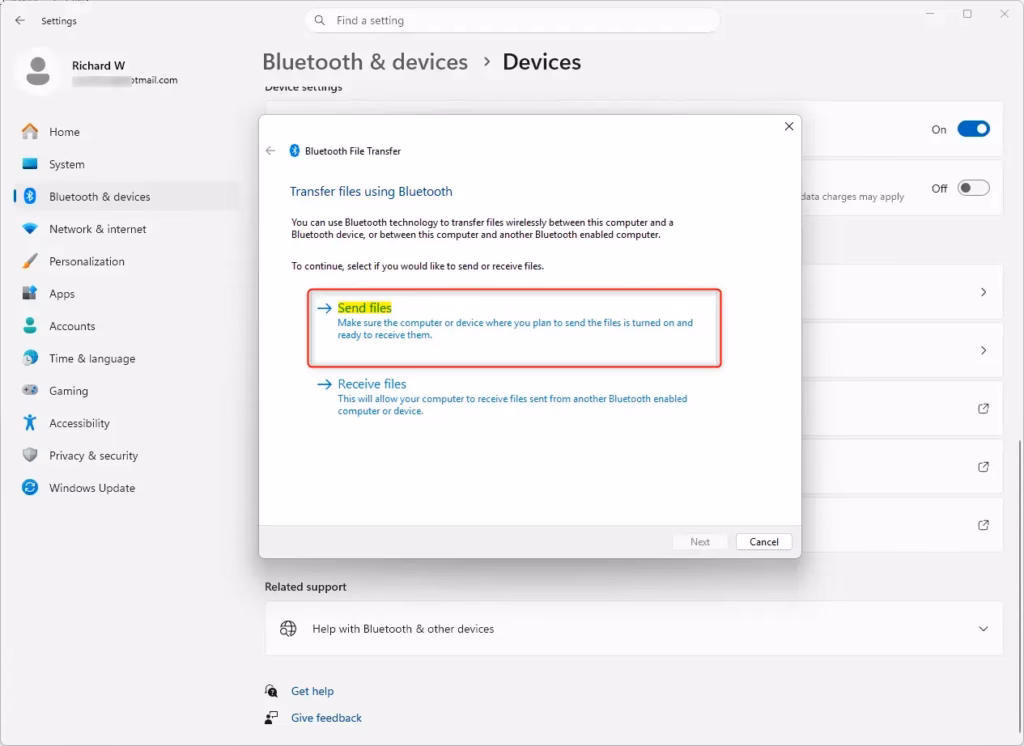This screenshot has width=1024, height=746.
Task: Click the Network & internet wifi icon
Action: [x=30, y=229]
